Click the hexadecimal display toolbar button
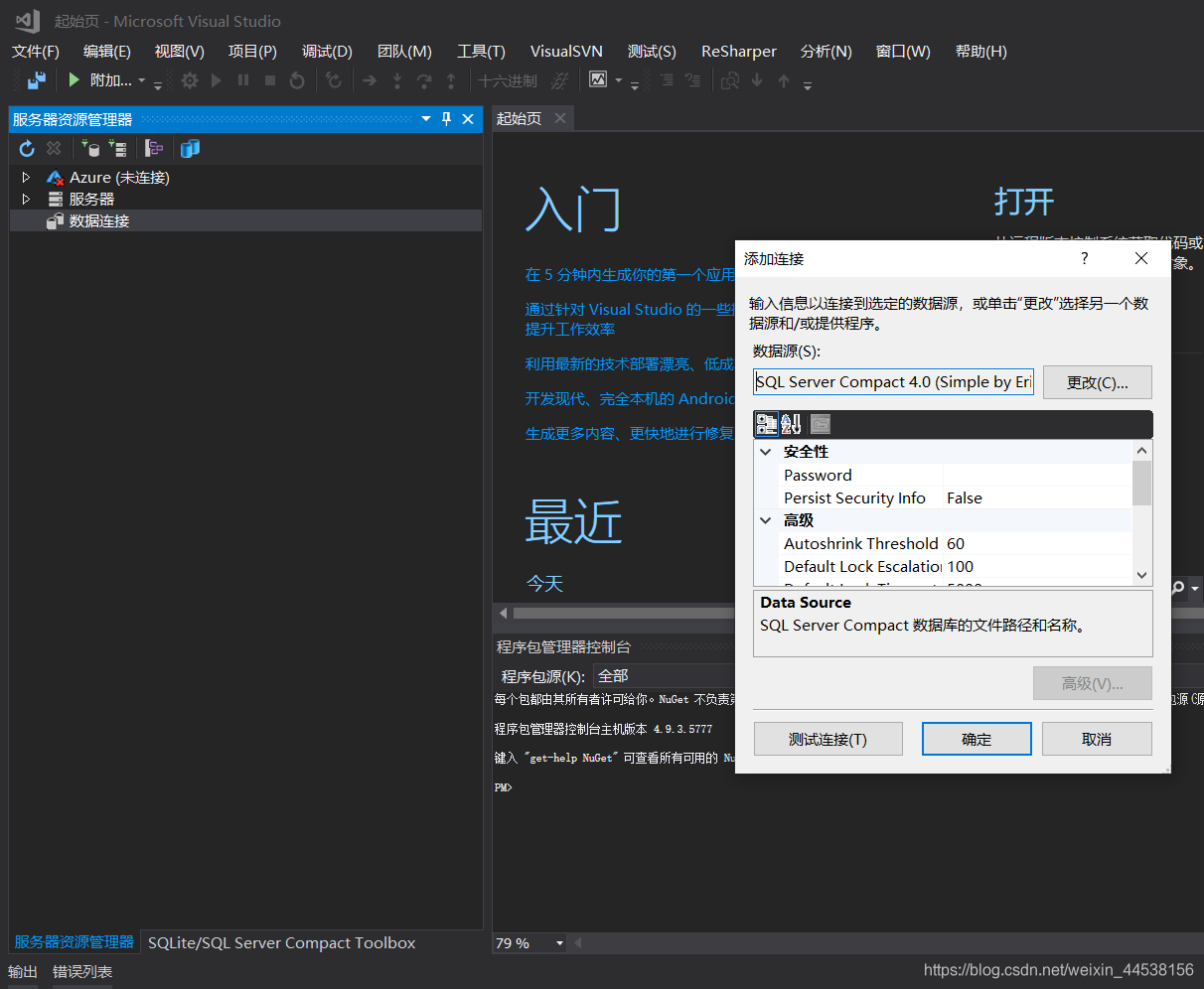Image resolution: width=1204 pixels, height=989 pixels. click(508, 80)
